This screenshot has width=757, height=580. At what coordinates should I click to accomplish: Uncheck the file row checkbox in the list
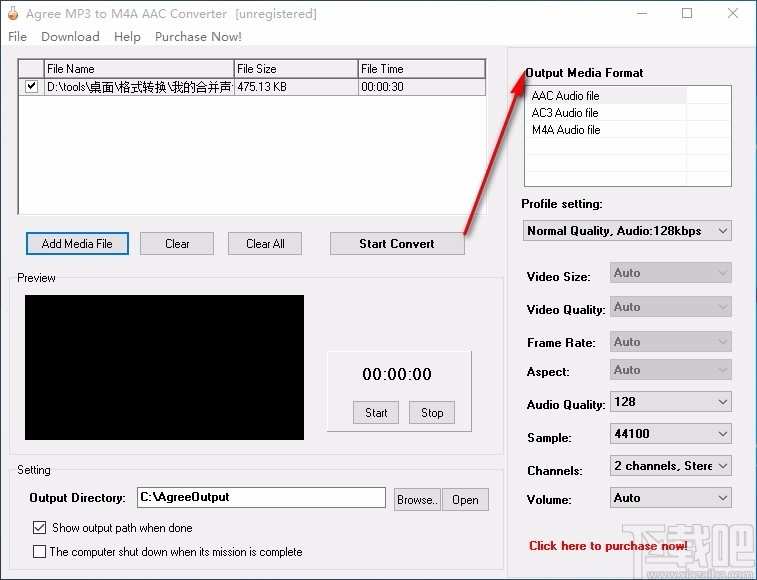(31, 86)
